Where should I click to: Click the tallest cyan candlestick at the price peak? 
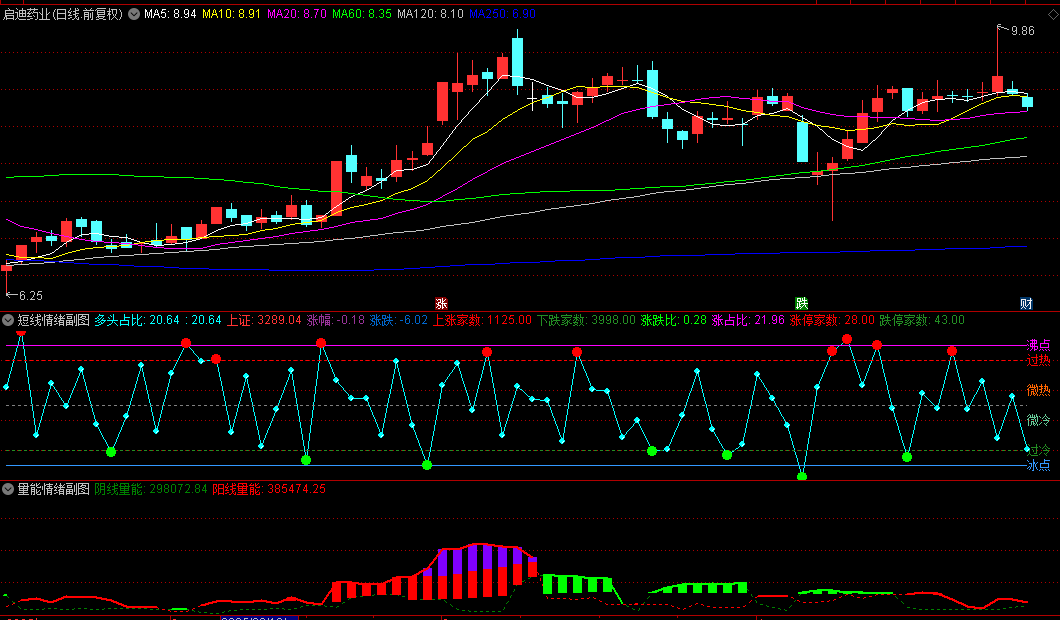[x=517, y=62]
